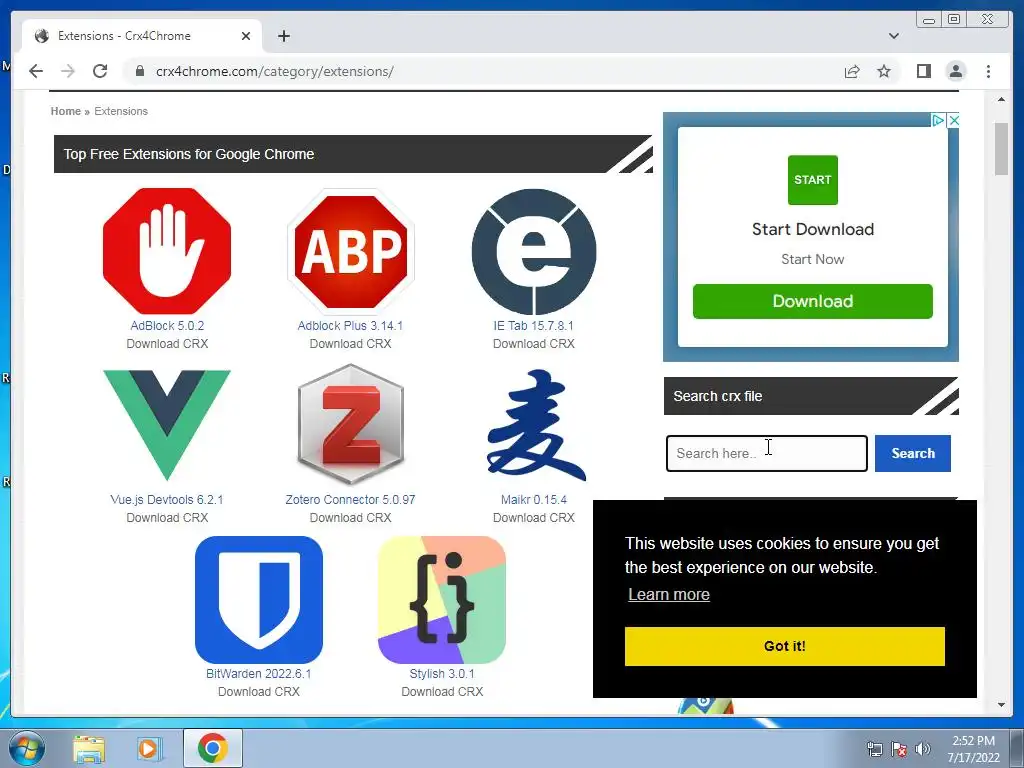
Task: Open the AdChoices info icon
Action: 938,120
